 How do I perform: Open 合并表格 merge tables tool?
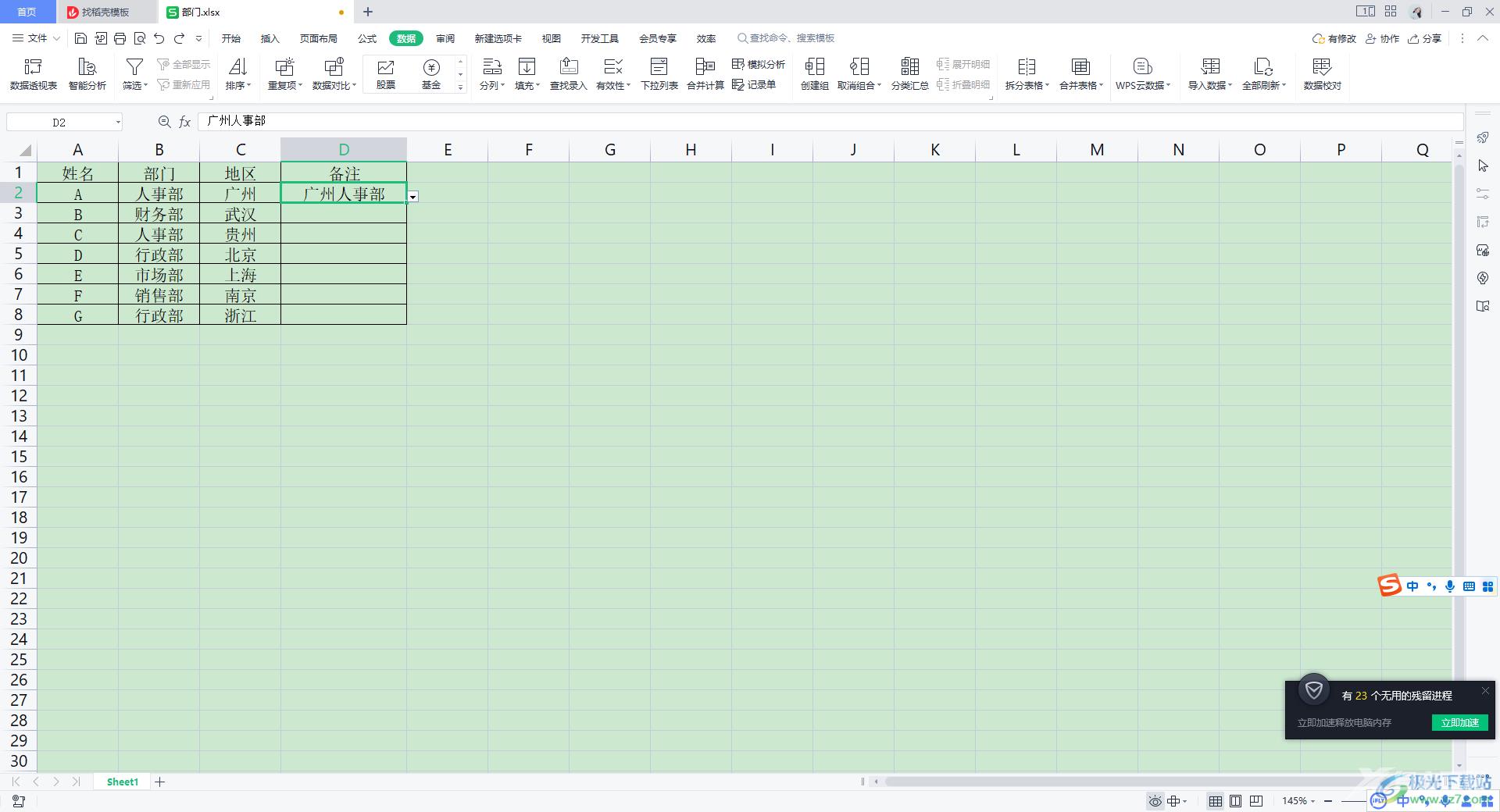(1081, 74)
